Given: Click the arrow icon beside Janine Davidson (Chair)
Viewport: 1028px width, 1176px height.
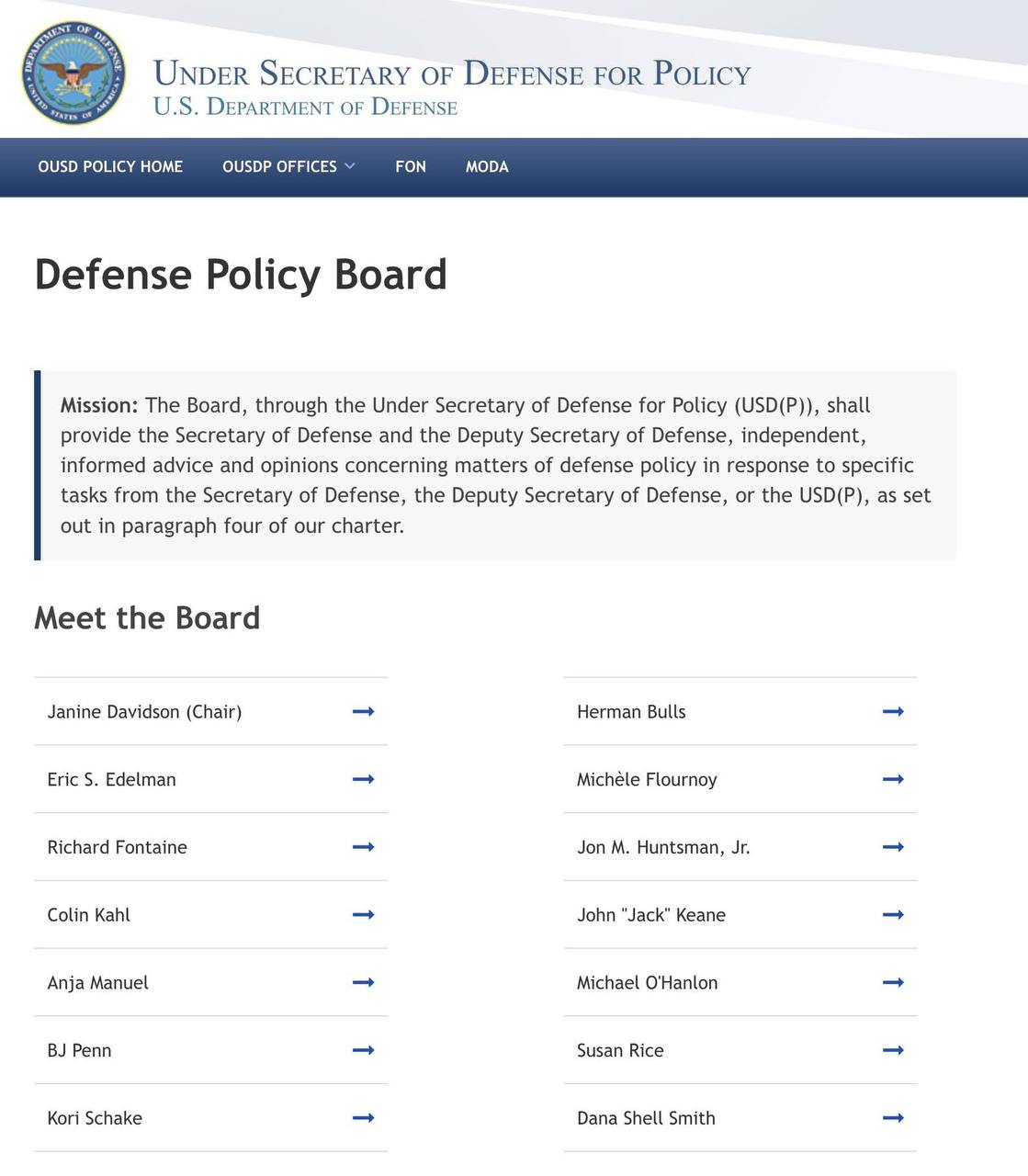Looking at the screenshot, I should [x=364, y=711].
